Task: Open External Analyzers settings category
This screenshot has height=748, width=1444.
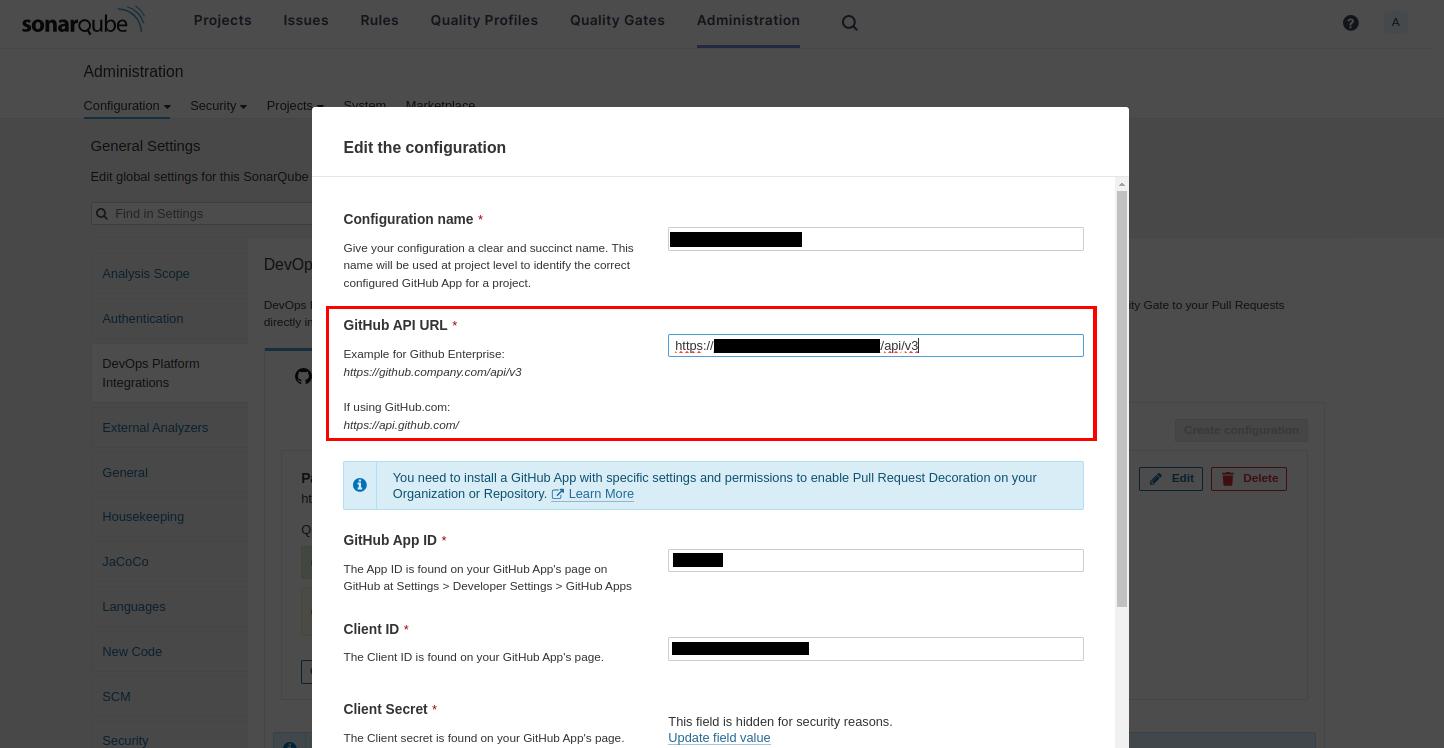Action: pos(155,428)
